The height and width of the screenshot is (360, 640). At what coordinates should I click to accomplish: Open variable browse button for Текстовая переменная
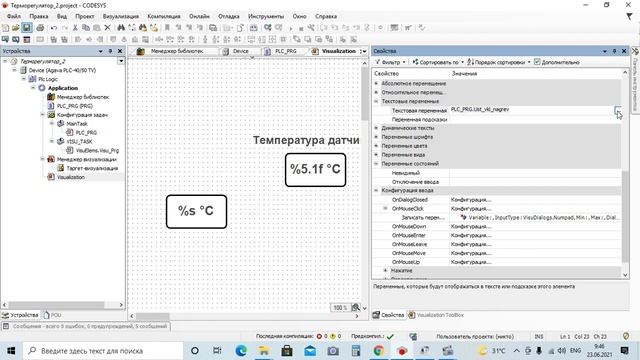click(618, 110)
